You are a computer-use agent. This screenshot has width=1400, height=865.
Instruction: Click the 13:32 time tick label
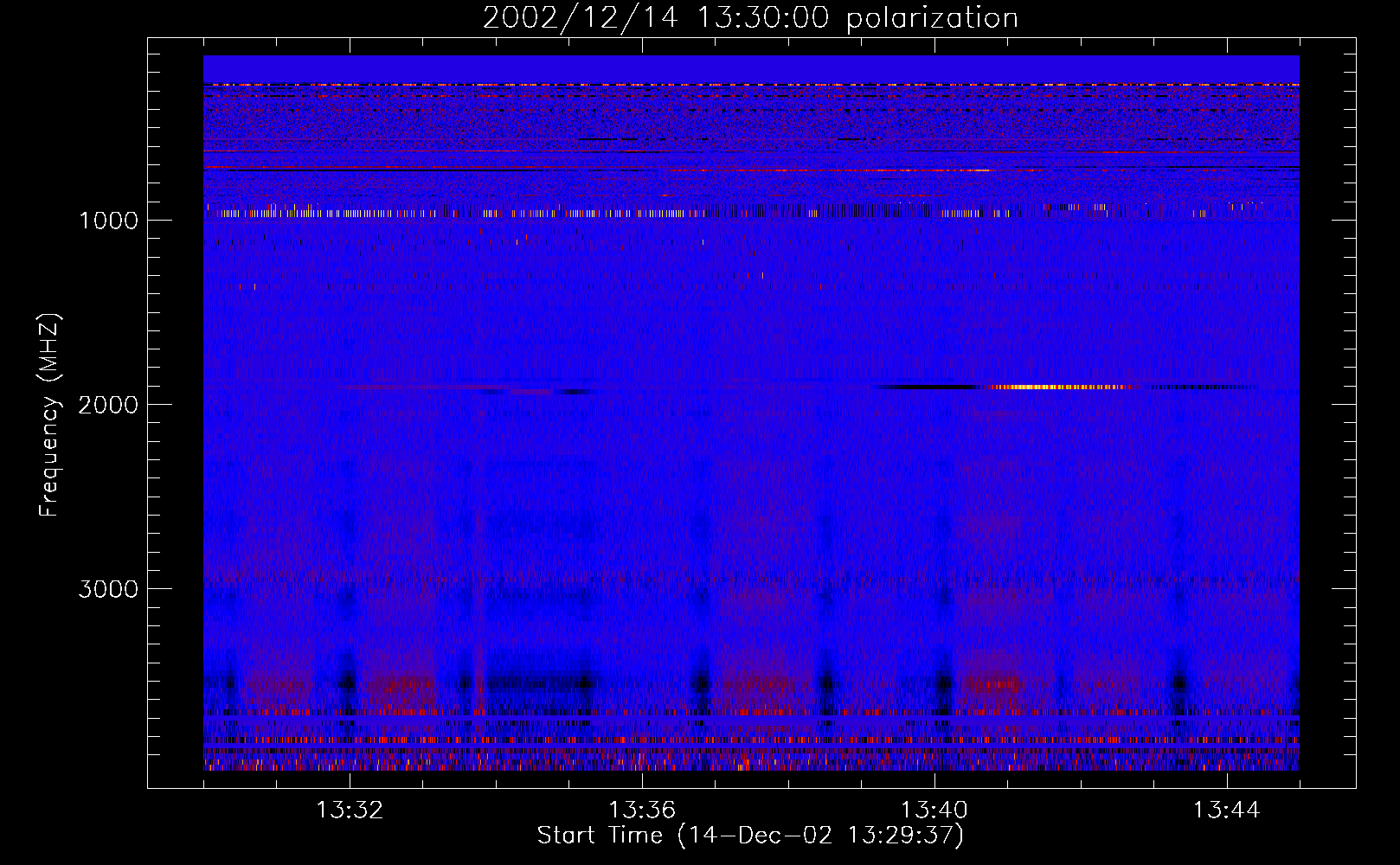[x=350, y=811]
